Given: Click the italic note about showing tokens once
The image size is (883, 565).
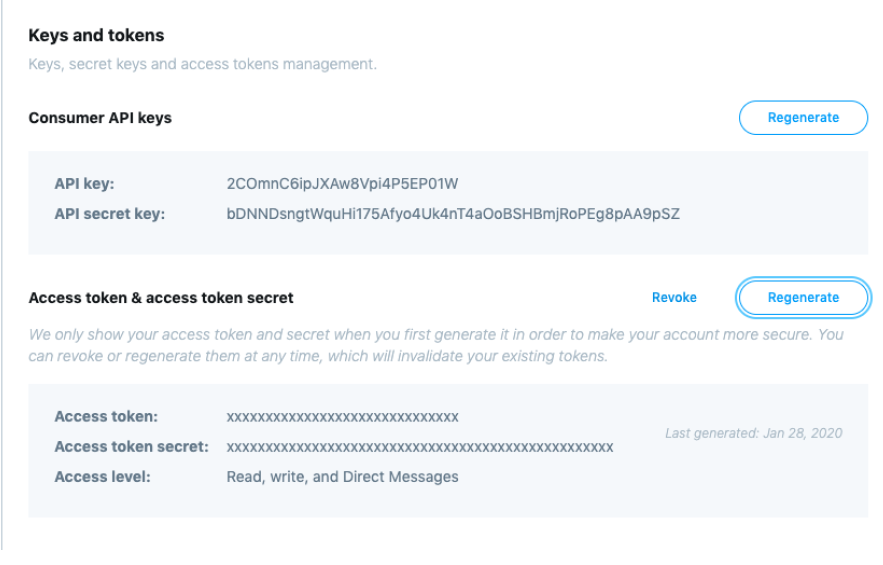Looking at the screenshot, I should point(435,335).
